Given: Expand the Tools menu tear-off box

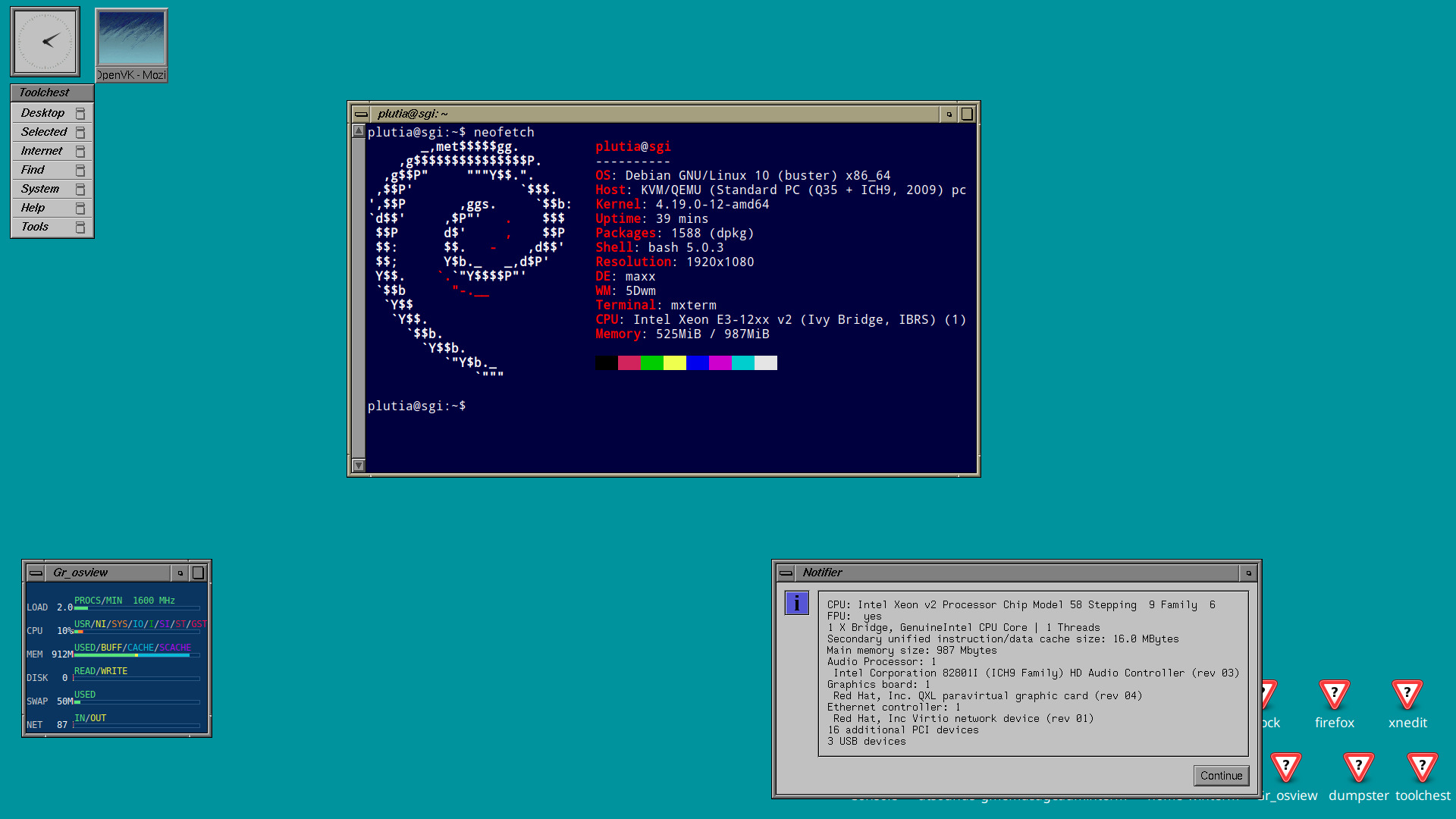Looking at the screenshot, I should coord(80,227).
